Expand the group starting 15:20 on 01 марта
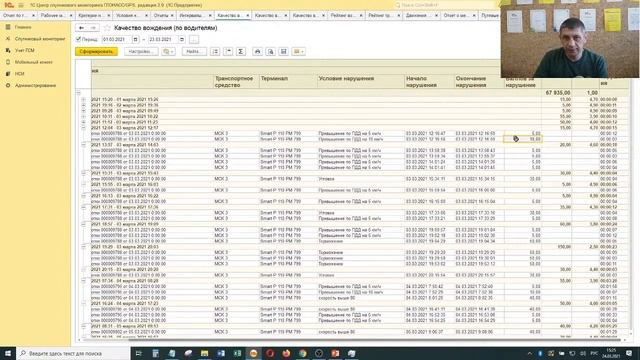Screen dimensions: 640x360 click(84, 99)
